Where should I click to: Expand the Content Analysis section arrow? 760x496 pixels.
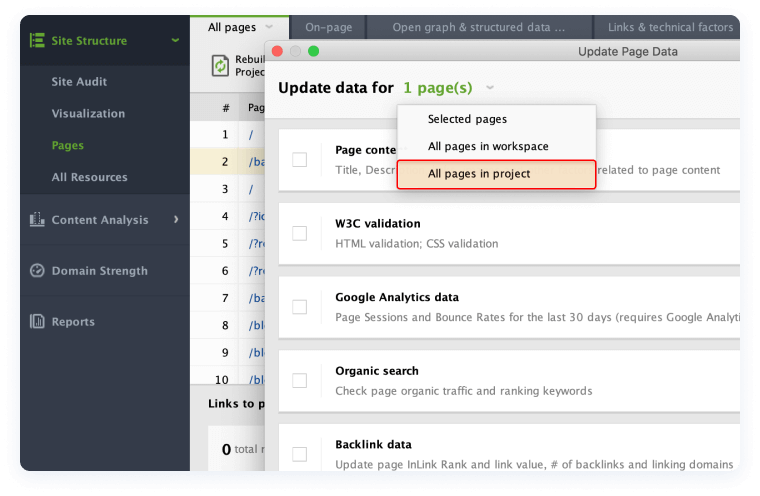pyautogui.click(x=176, y=220)
